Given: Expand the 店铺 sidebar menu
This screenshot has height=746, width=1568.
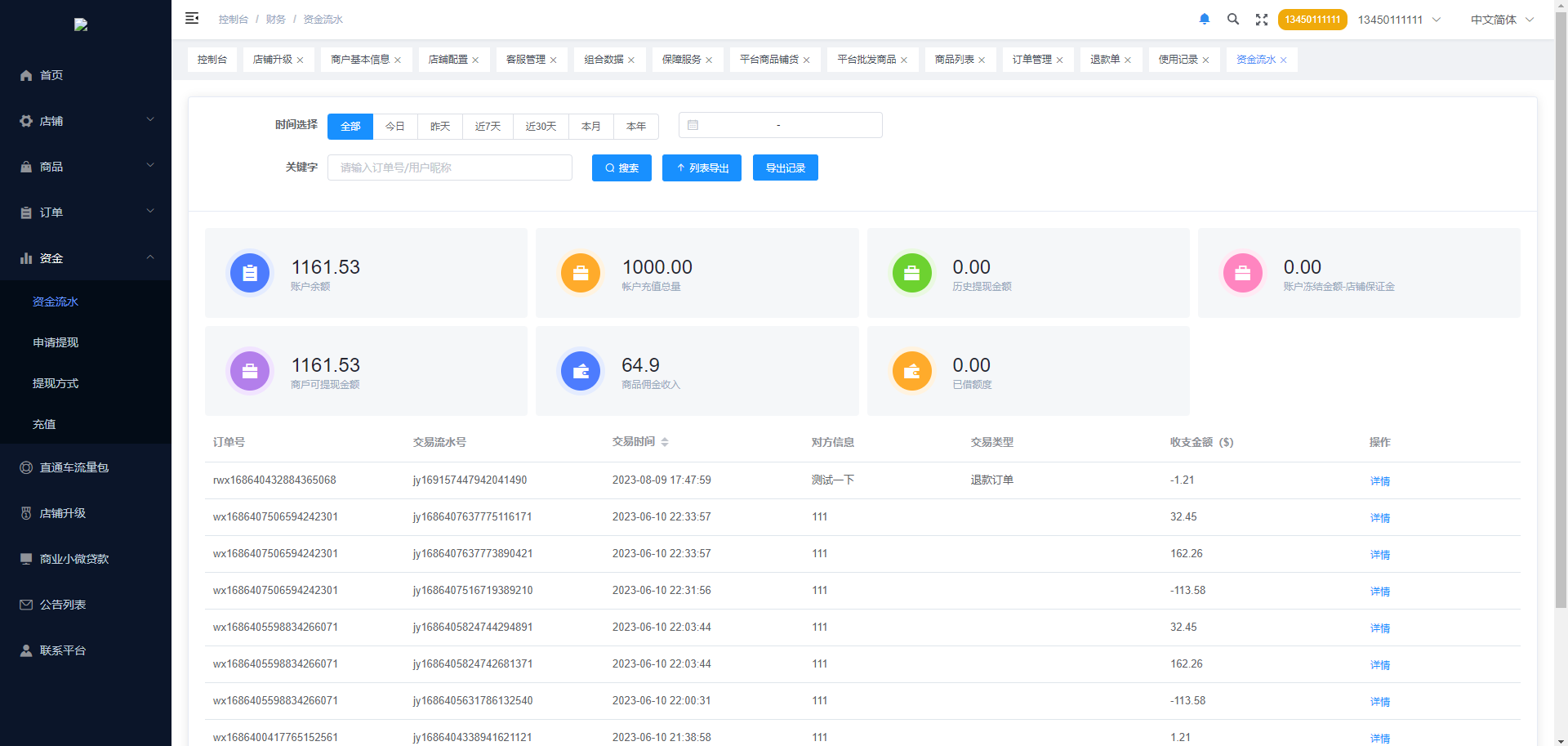Looking at the screenshot, I should pyautogui.click(x=86, y=121).
